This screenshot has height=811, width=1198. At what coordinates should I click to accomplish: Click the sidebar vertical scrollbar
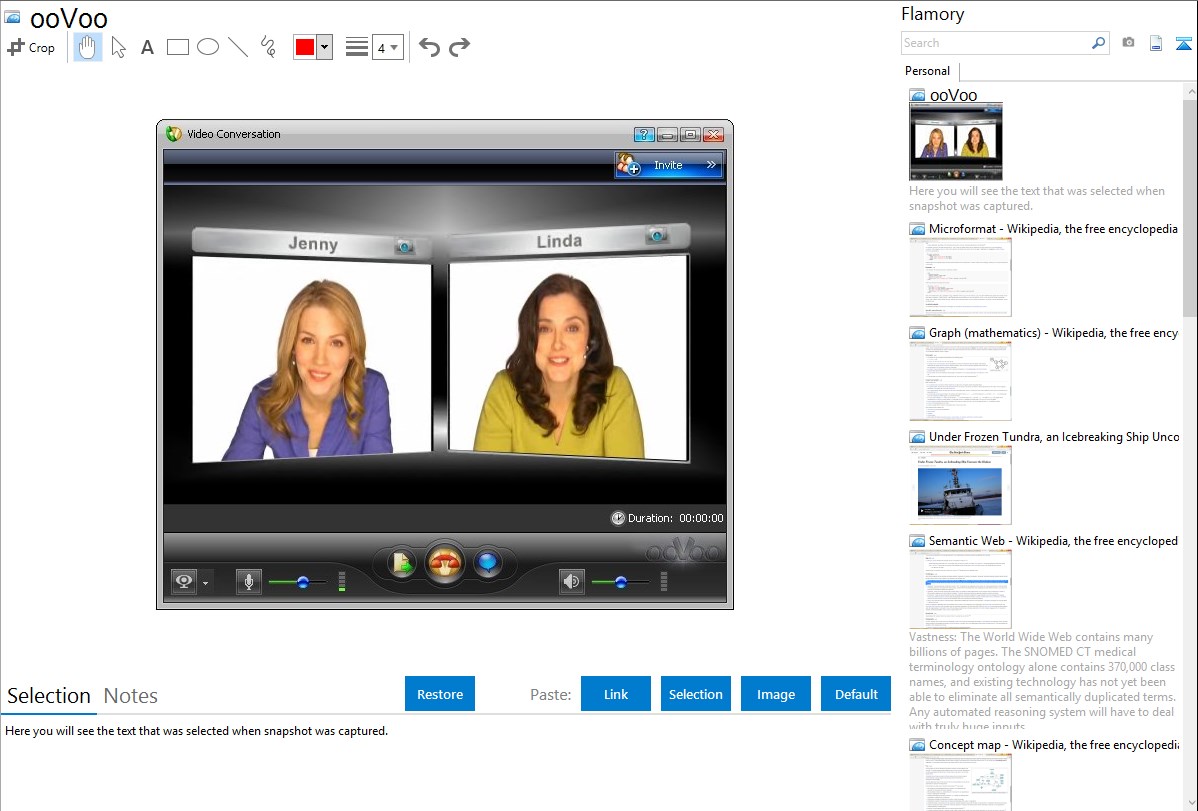(1190, 206)
